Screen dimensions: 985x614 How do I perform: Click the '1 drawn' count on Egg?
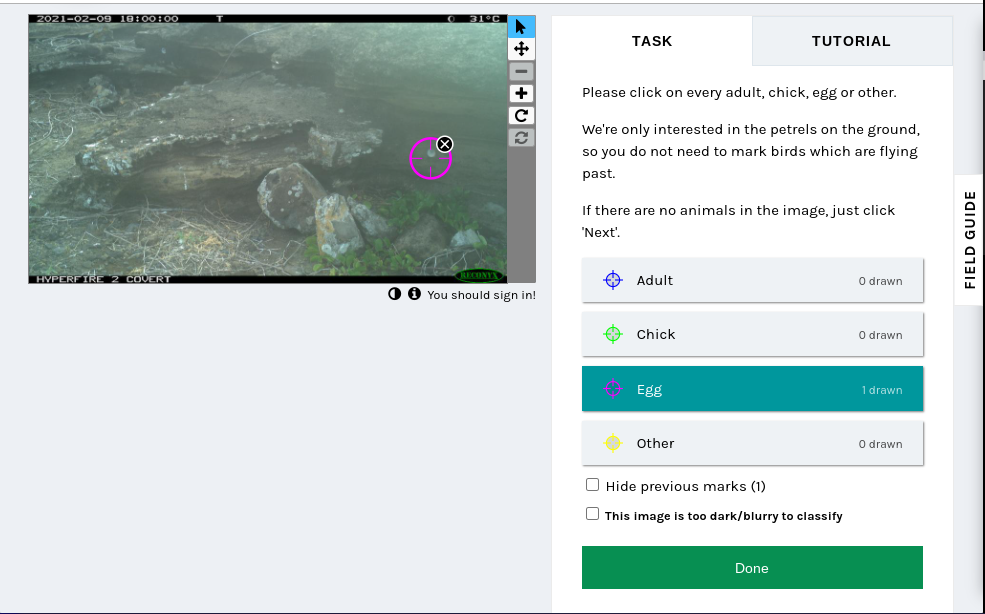(881, 390)
